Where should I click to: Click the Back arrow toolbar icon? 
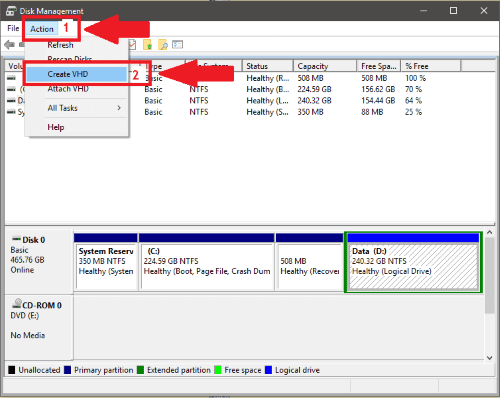point(9,44)
